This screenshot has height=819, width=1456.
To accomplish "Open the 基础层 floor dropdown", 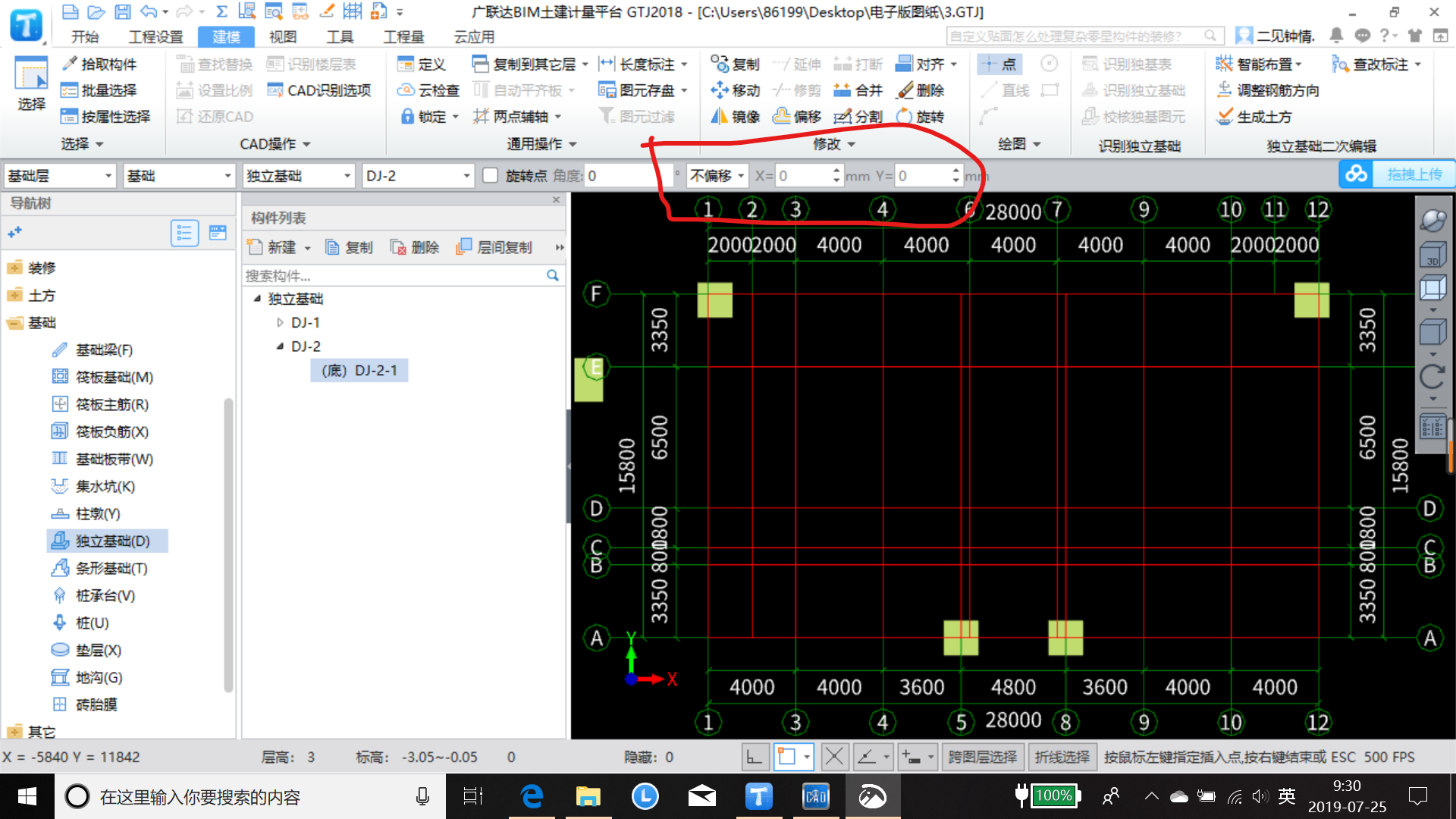I will pyautogui.click(x=59, y=175).
